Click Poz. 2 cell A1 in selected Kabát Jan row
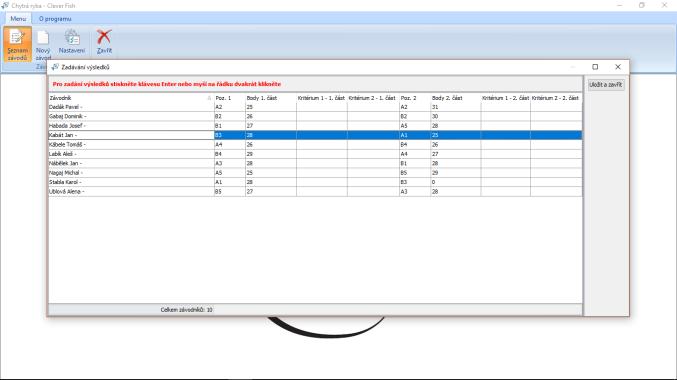 pyautogui.click(x=414, y=135)
